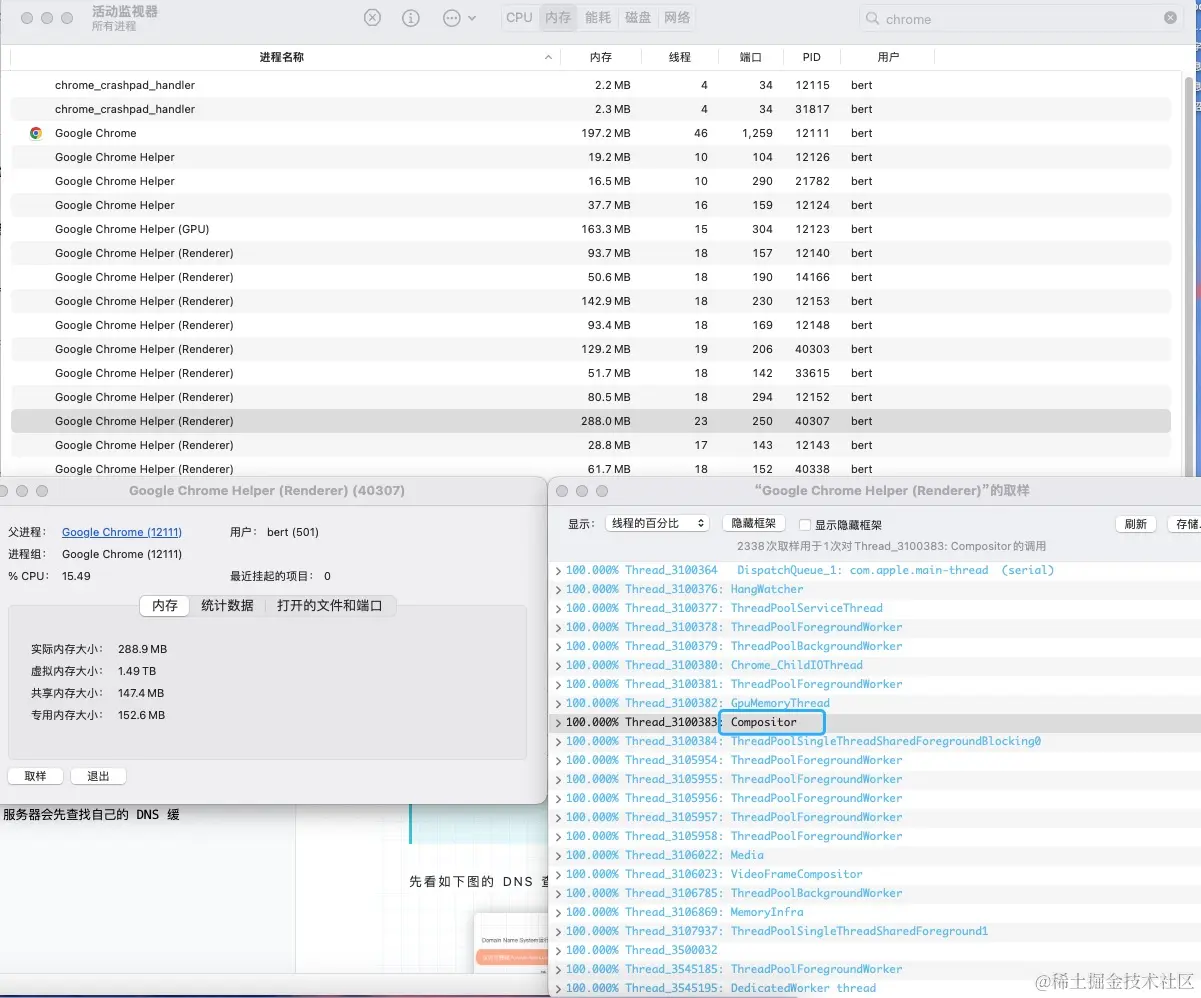Image resolution: width=1201 pixels, height=998 pixels.
Task: Select Google Chrome Helper (GPU) row
Action: pos(590,229)
